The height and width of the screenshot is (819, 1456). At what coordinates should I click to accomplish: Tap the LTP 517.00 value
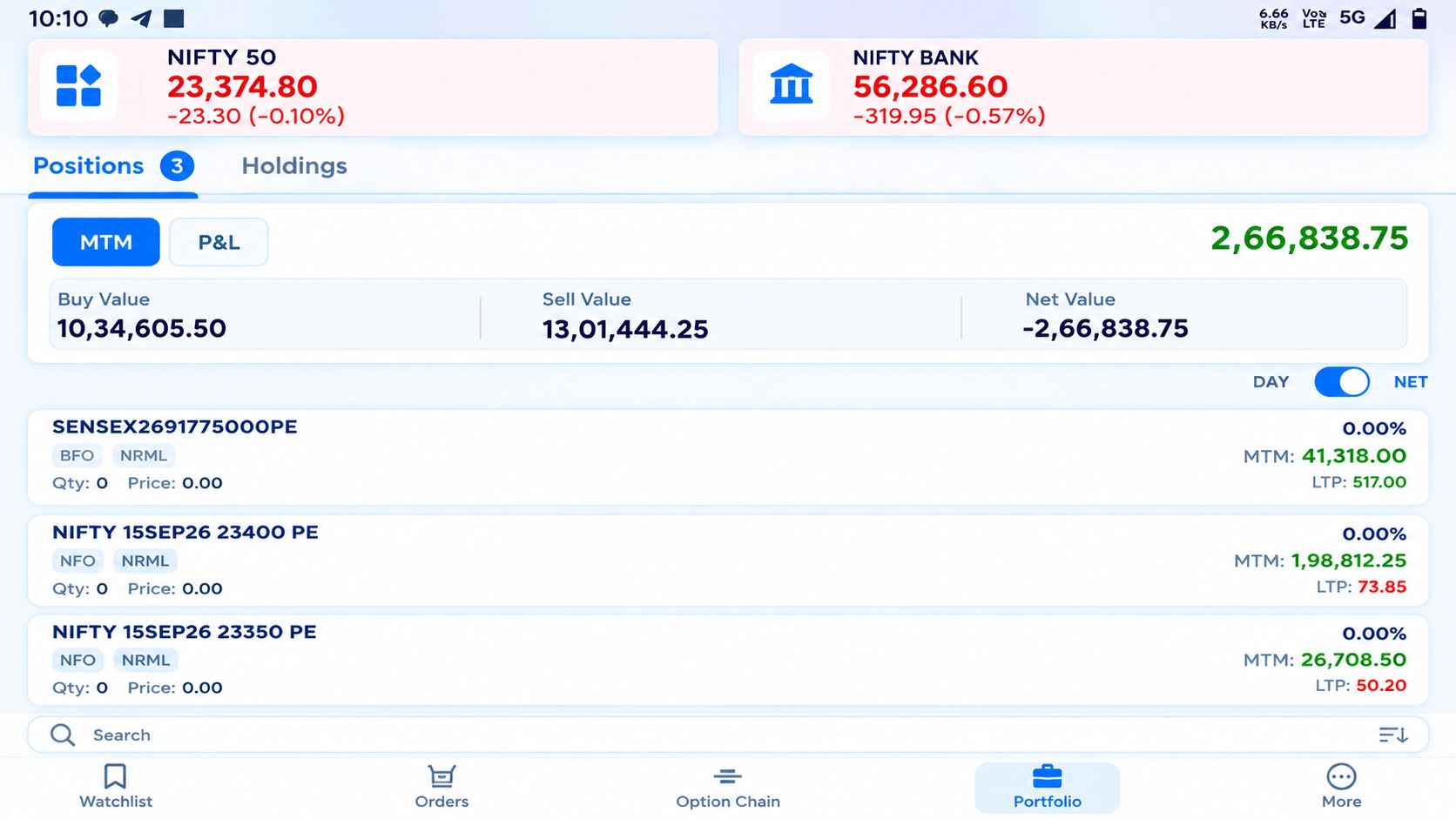click(1379, 482)
